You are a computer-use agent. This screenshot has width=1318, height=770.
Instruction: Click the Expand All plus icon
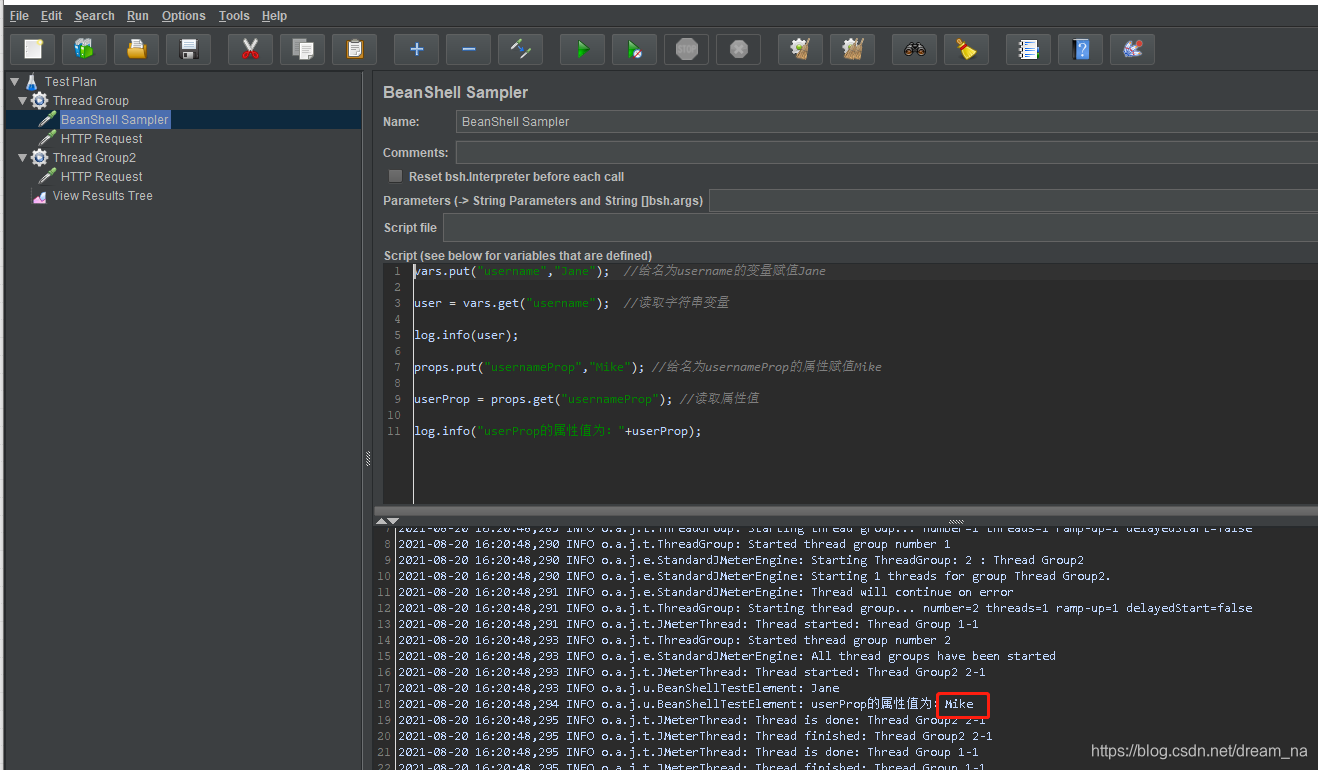(416, 49)
